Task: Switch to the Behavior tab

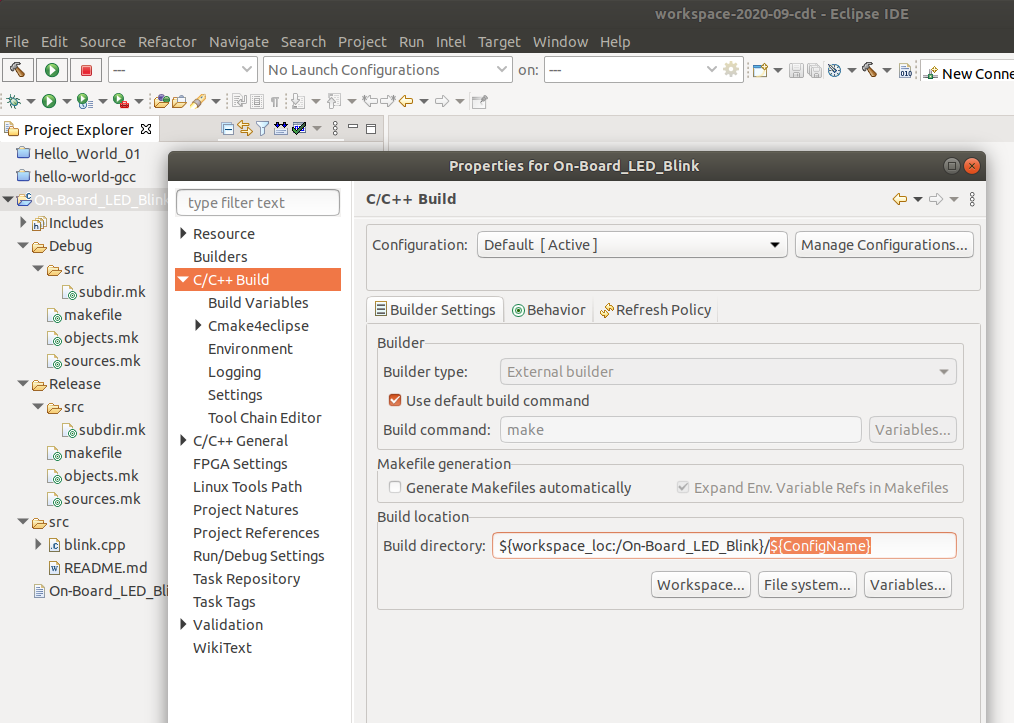Action: (548, 310)
